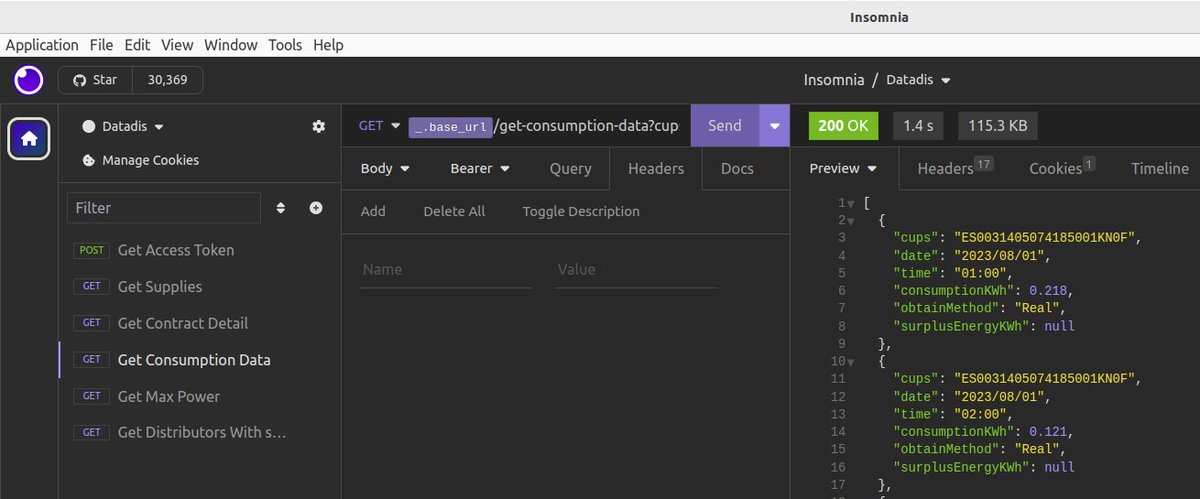1200x499 pixels.
Task: Click the 30,369 star count
Action: point(167,80)
